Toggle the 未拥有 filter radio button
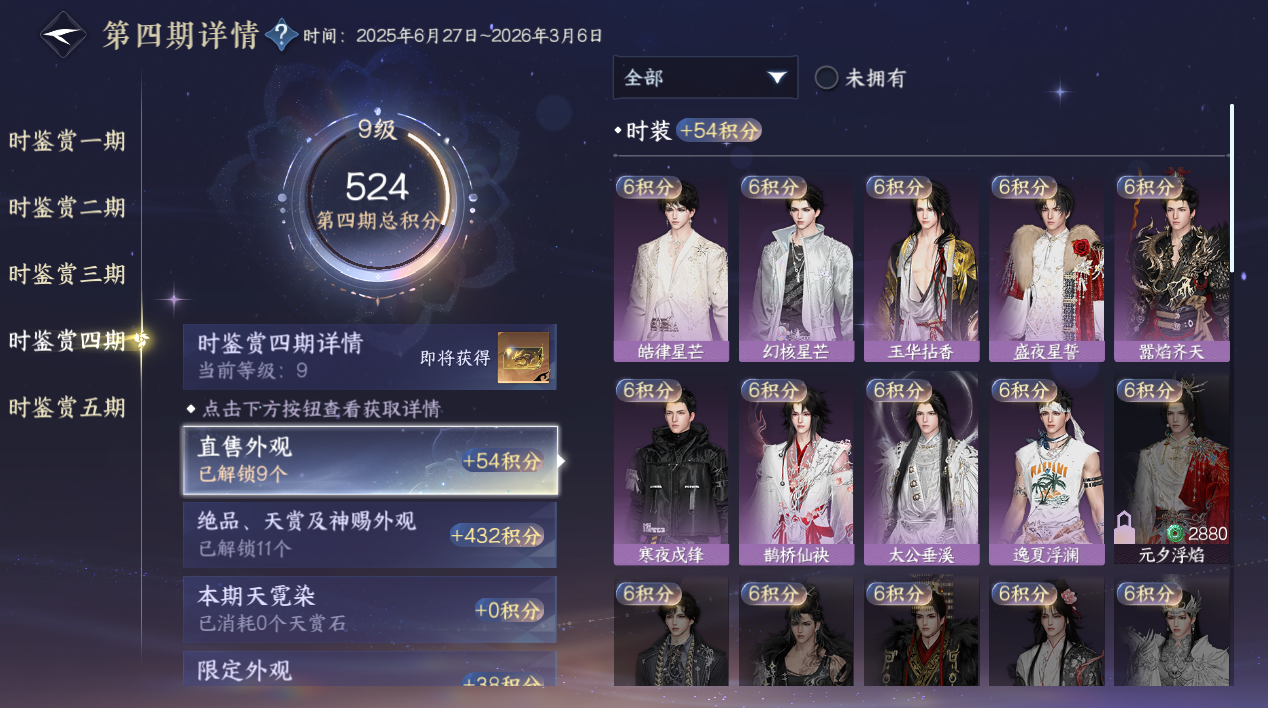 pos(826,78)
